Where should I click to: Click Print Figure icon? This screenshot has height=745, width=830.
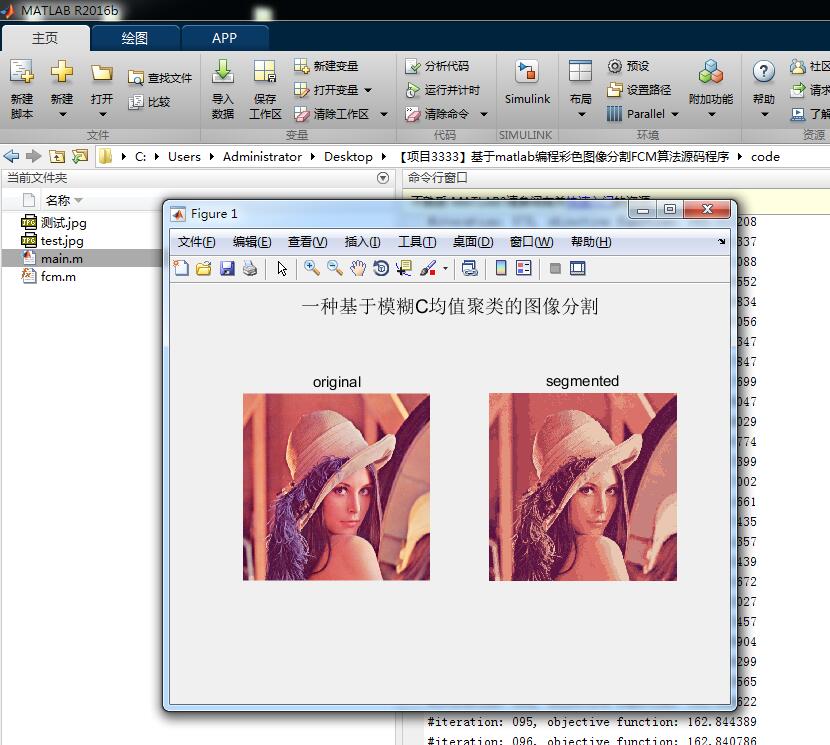tap(250, 268)
